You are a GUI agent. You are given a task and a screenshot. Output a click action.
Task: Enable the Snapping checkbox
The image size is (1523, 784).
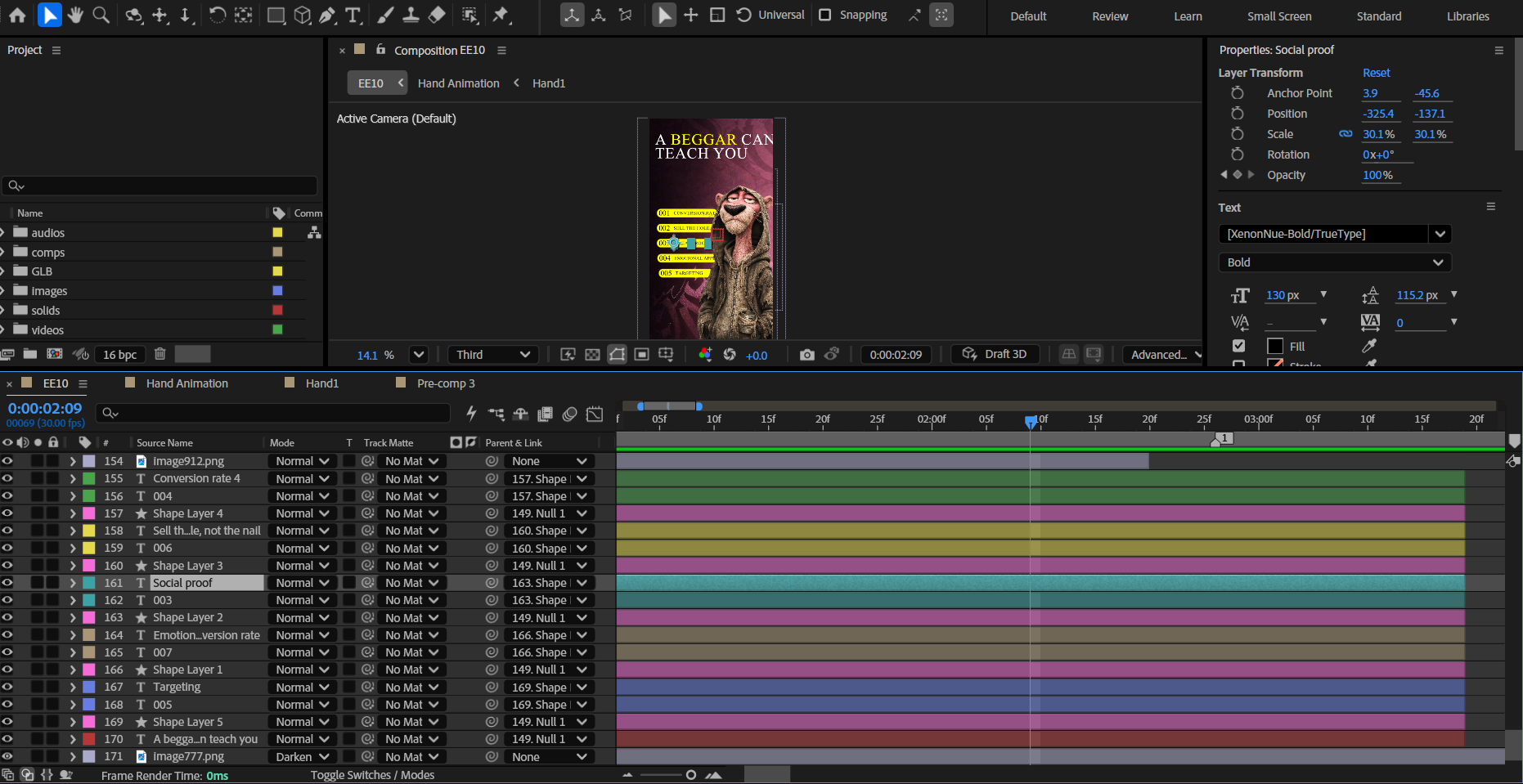pyautogui.click(x=825, y=15)
